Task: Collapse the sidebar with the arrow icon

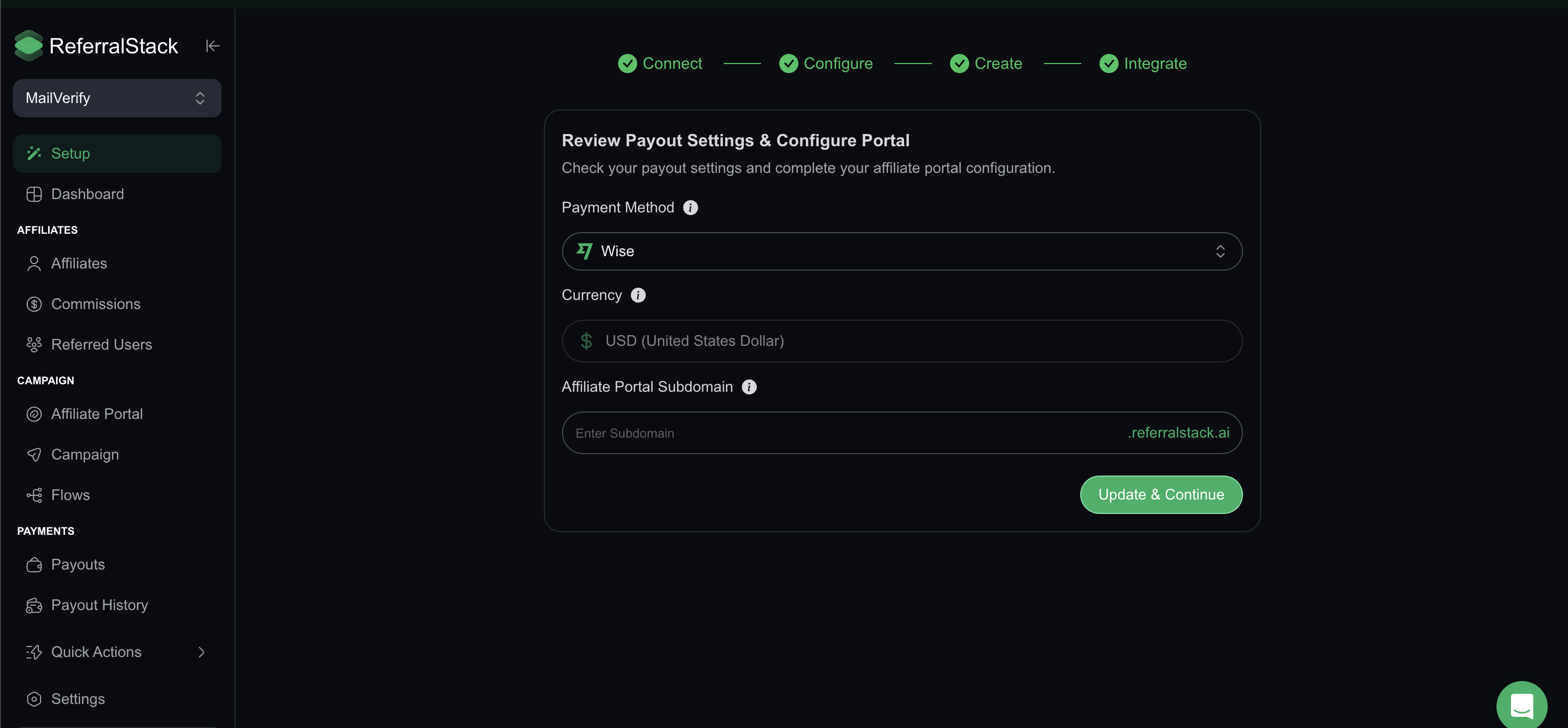Action: [212, 46]
